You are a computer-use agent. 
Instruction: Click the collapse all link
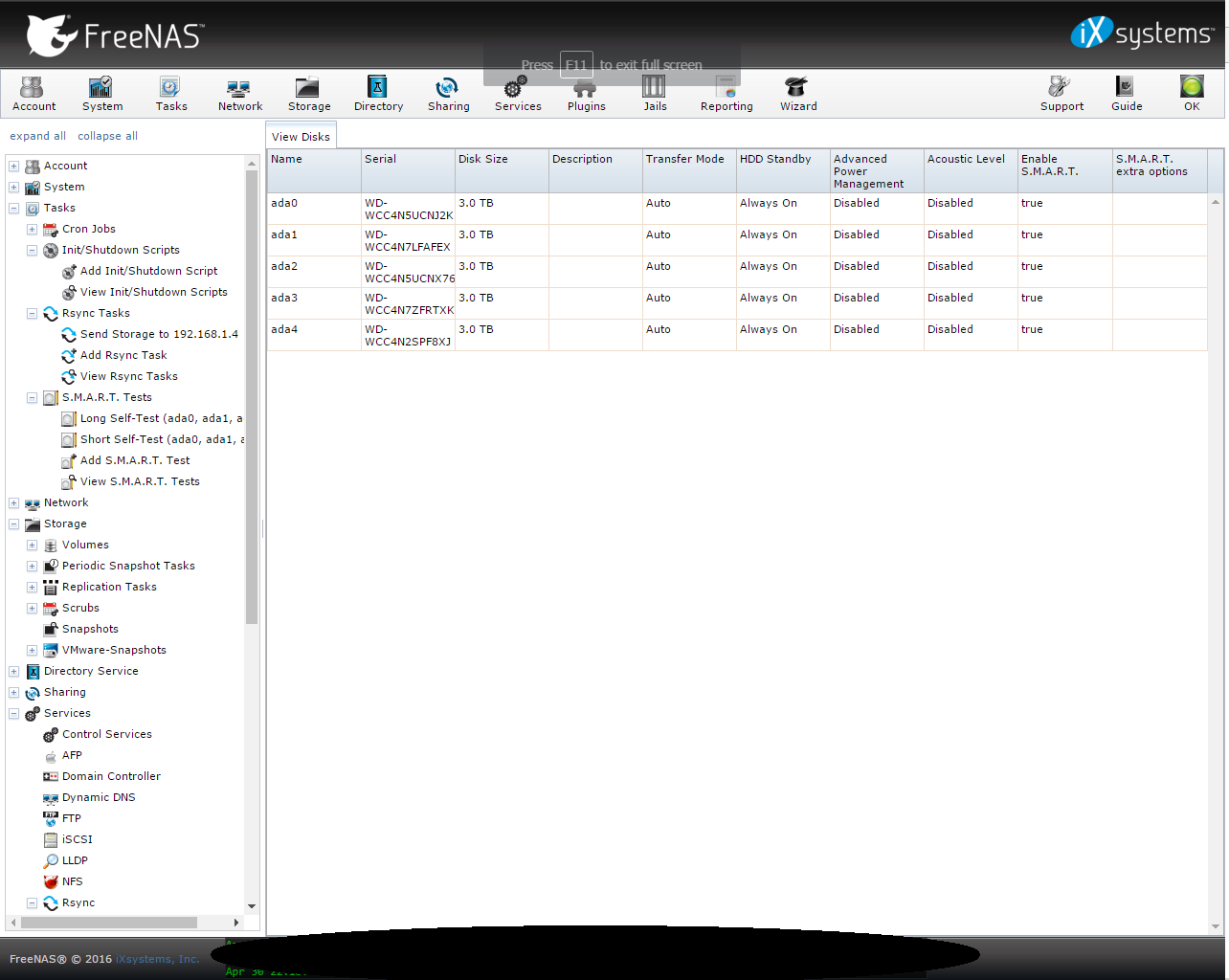pos(107,136)
